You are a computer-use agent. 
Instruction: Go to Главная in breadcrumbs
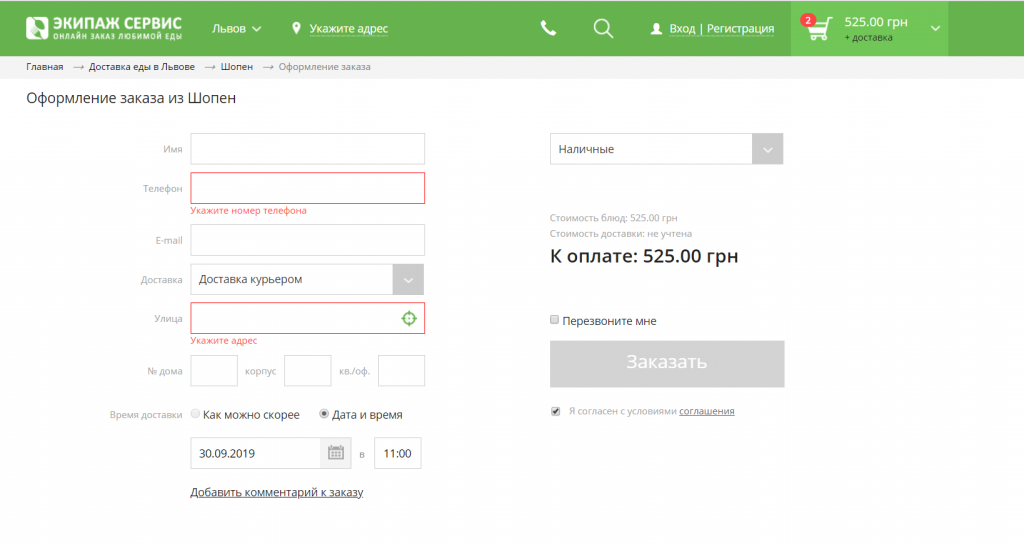click(x=44, y=67)
